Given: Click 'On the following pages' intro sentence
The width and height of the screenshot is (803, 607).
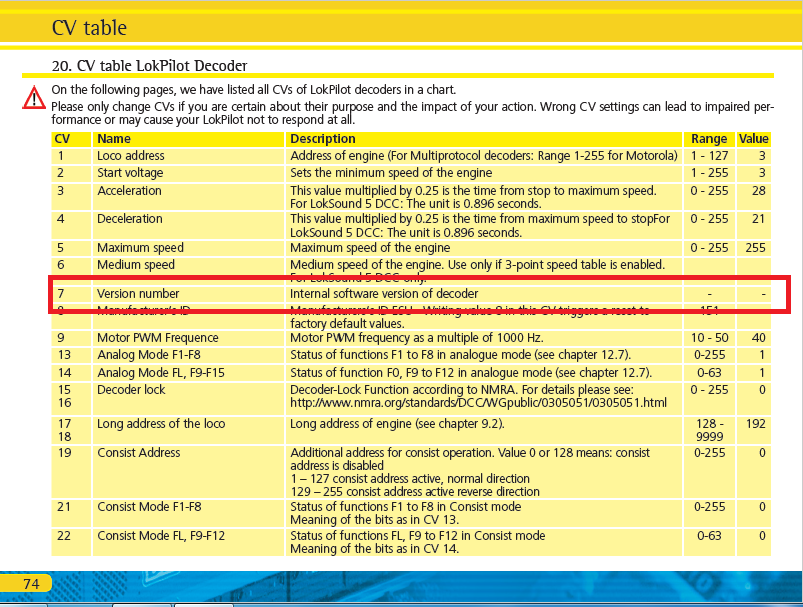Looking at the screenshot, I should (253, 90).
